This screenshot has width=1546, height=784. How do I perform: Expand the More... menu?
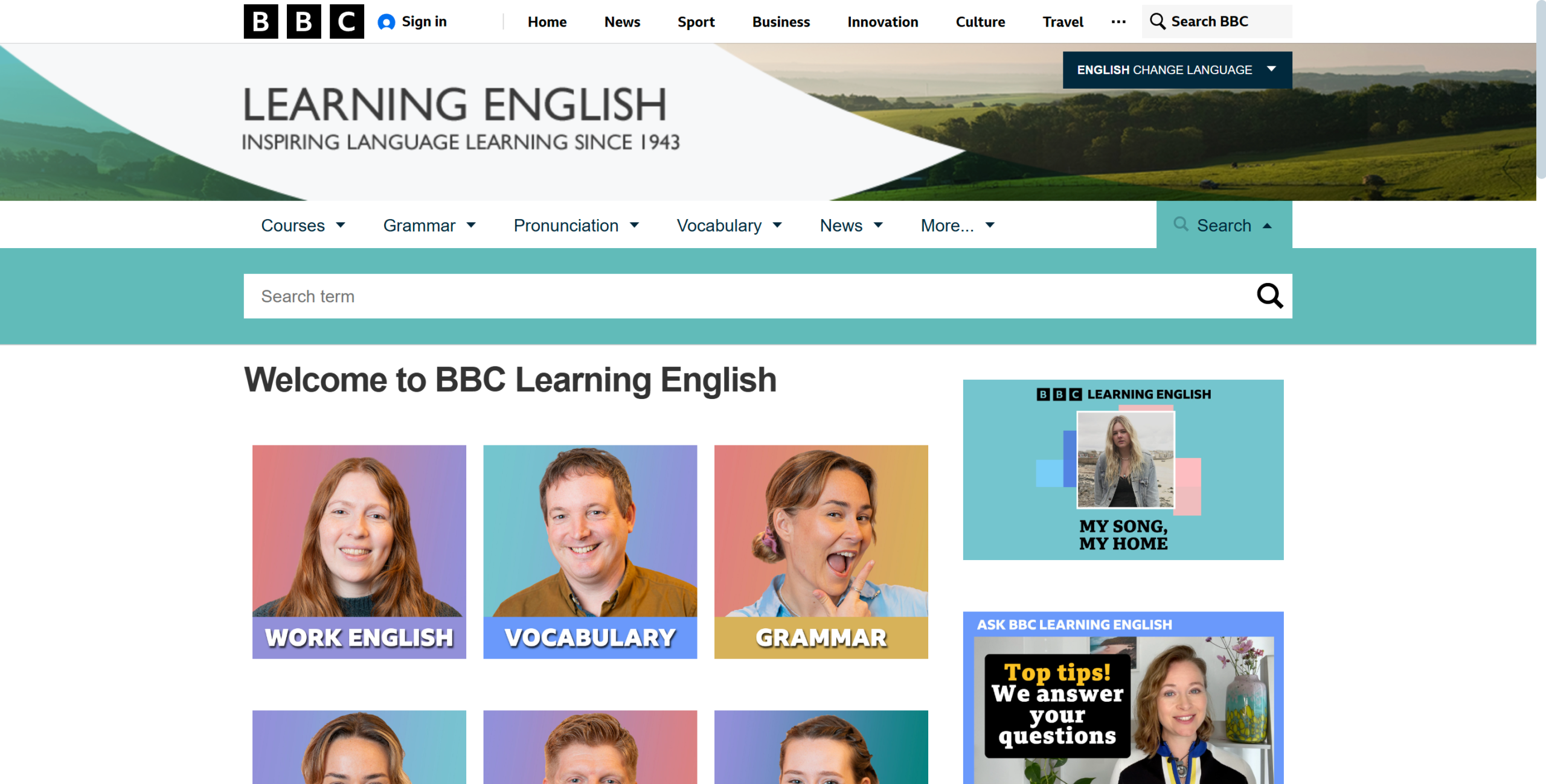pyautogui.click(x=958, y=225)
